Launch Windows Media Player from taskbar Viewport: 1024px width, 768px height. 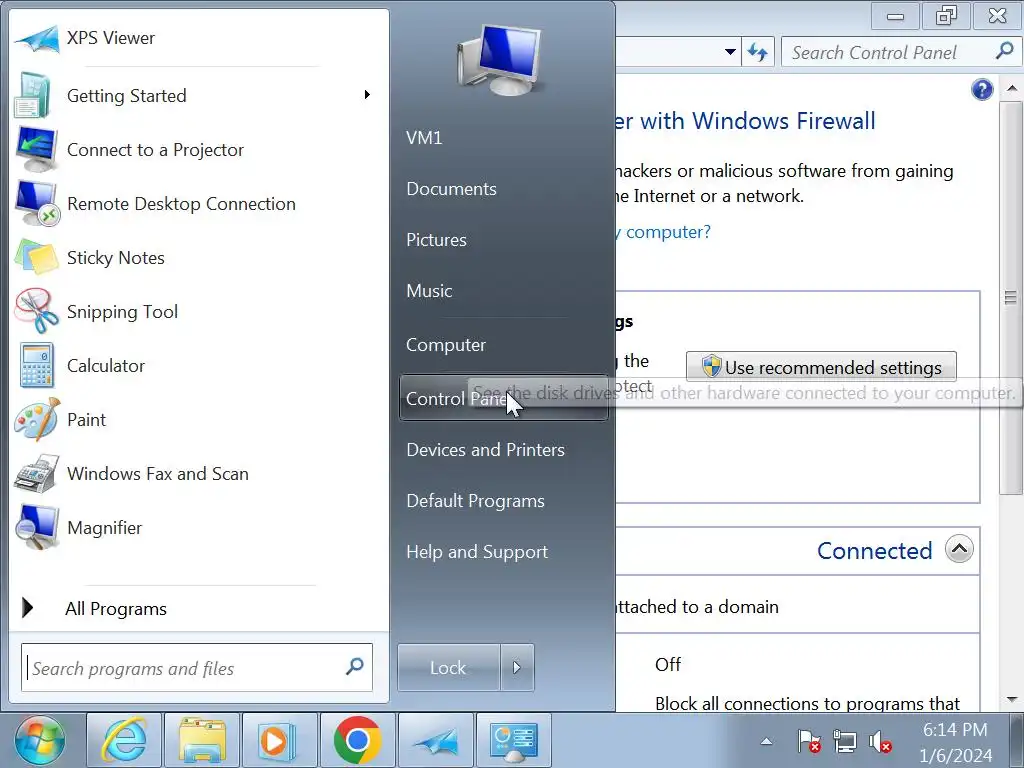pos(279,741)
